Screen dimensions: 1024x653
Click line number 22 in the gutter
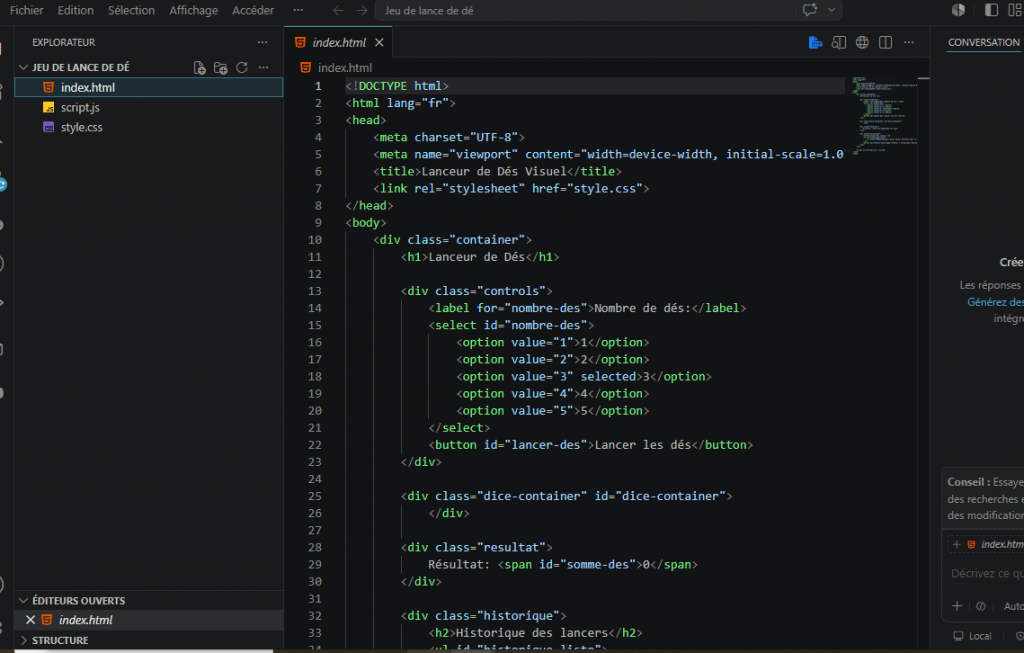315,445
